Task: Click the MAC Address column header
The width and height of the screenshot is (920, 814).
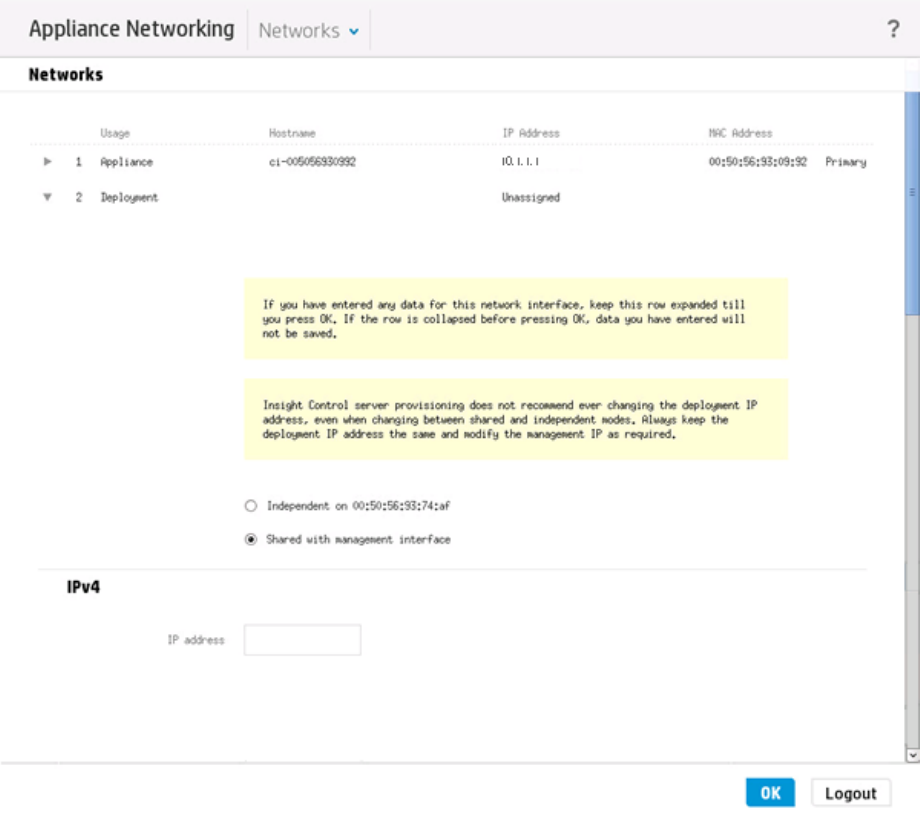Action: [x=739, y=133]
